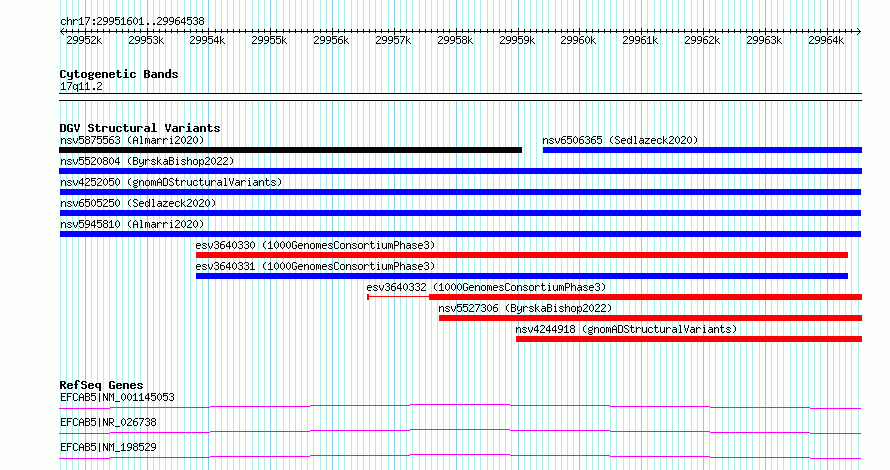Open nsv4244918 (gnomADStructuralVariants) label
This screenshot has width=890, height=470.
(626, 329)
